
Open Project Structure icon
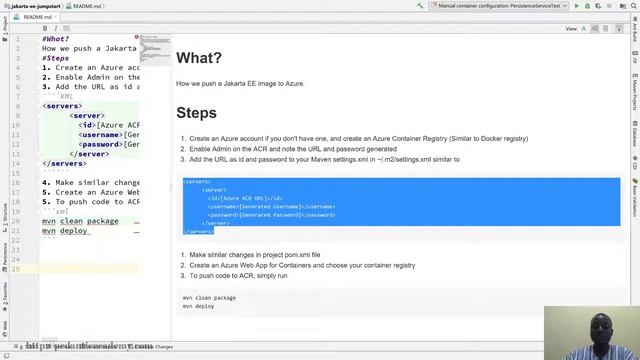pos(623,6)
